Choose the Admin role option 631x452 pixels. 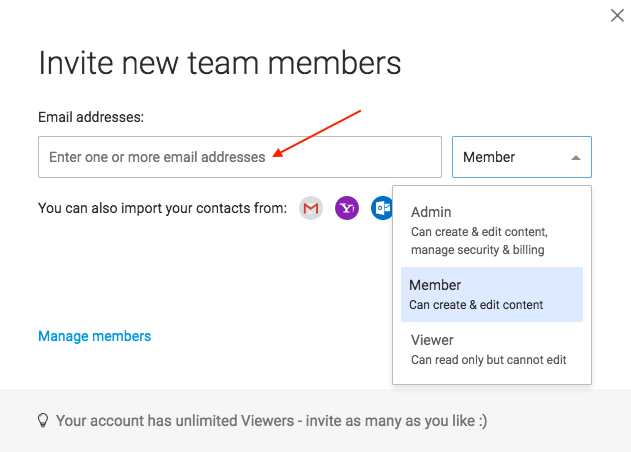pos(492,231)
